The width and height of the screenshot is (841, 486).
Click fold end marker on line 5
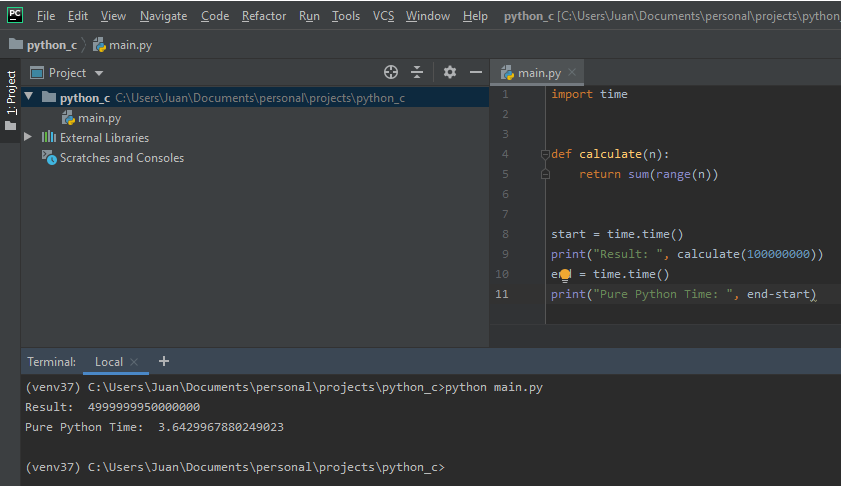(x=545, y=174)
